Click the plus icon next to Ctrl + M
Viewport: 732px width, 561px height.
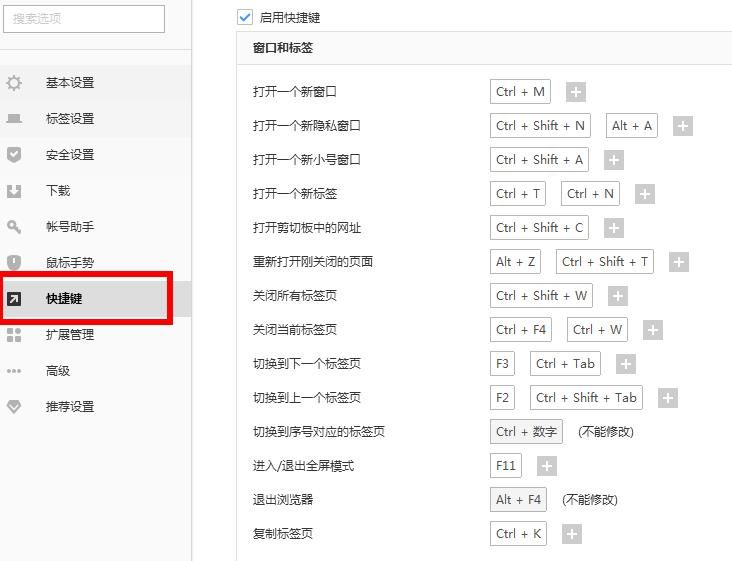click(x=575, y=92)
